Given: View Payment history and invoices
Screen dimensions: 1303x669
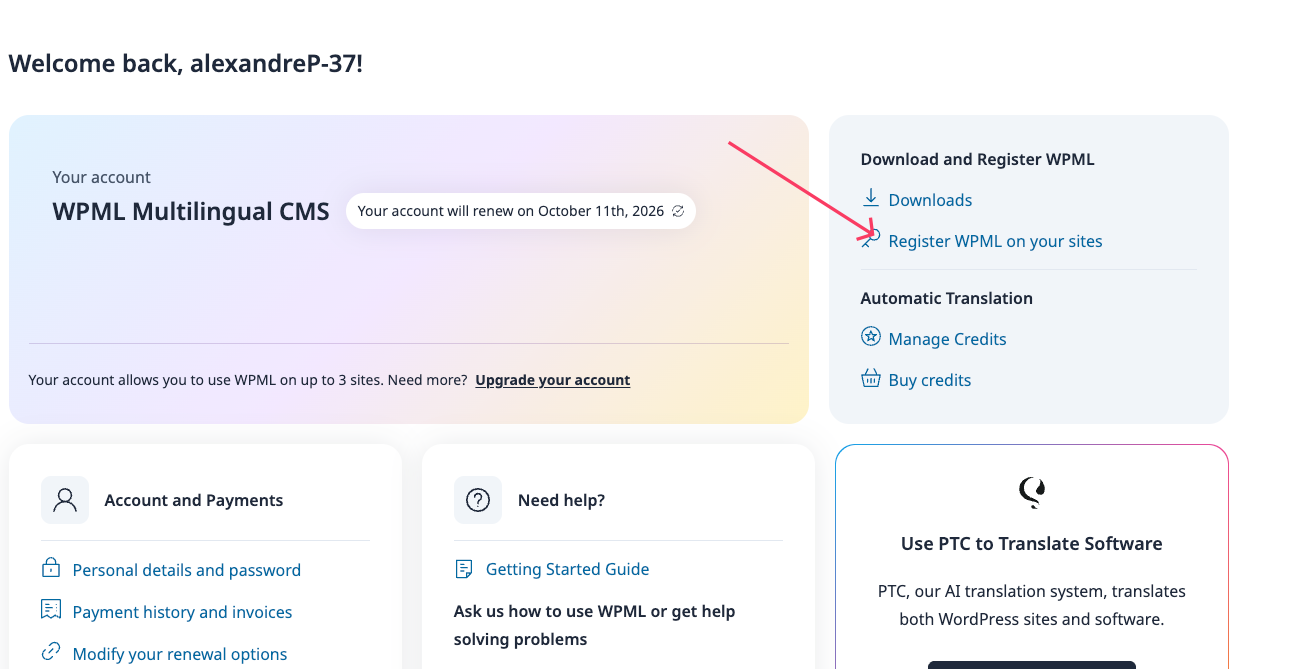Looking at the screenshot, I should click(182, 612).
